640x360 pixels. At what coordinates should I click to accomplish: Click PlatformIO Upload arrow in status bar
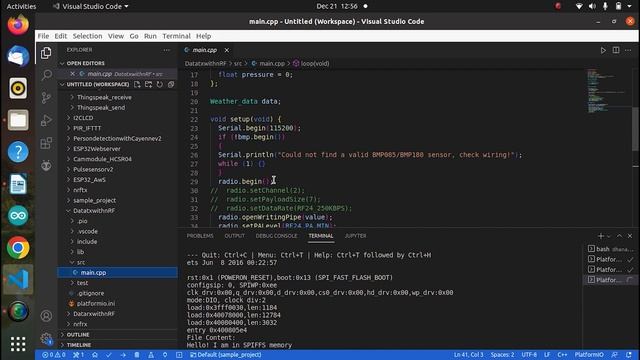123,355
